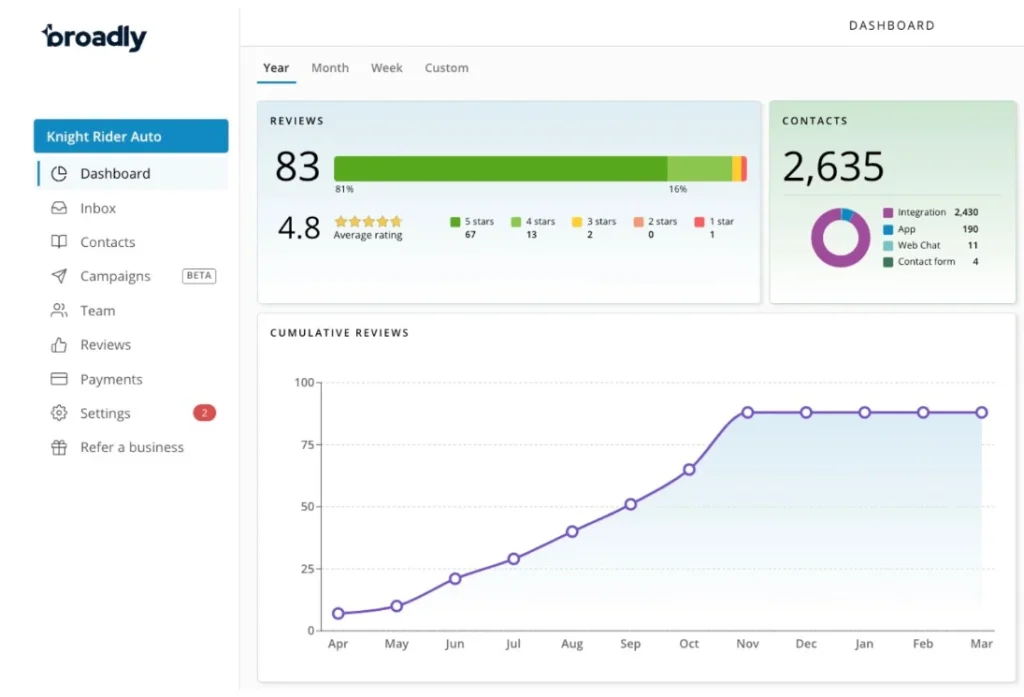Open the Custom date range tab

[447, 68]
